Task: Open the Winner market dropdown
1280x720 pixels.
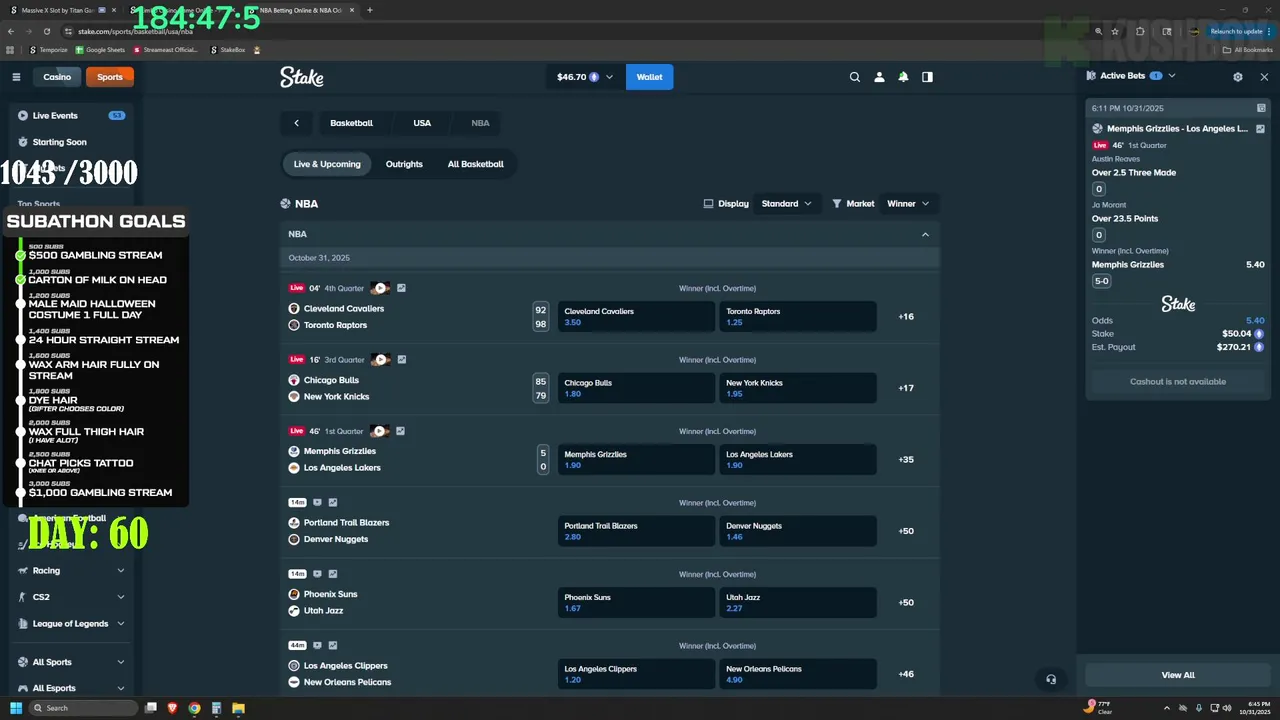Action: (x=908, y=204)
